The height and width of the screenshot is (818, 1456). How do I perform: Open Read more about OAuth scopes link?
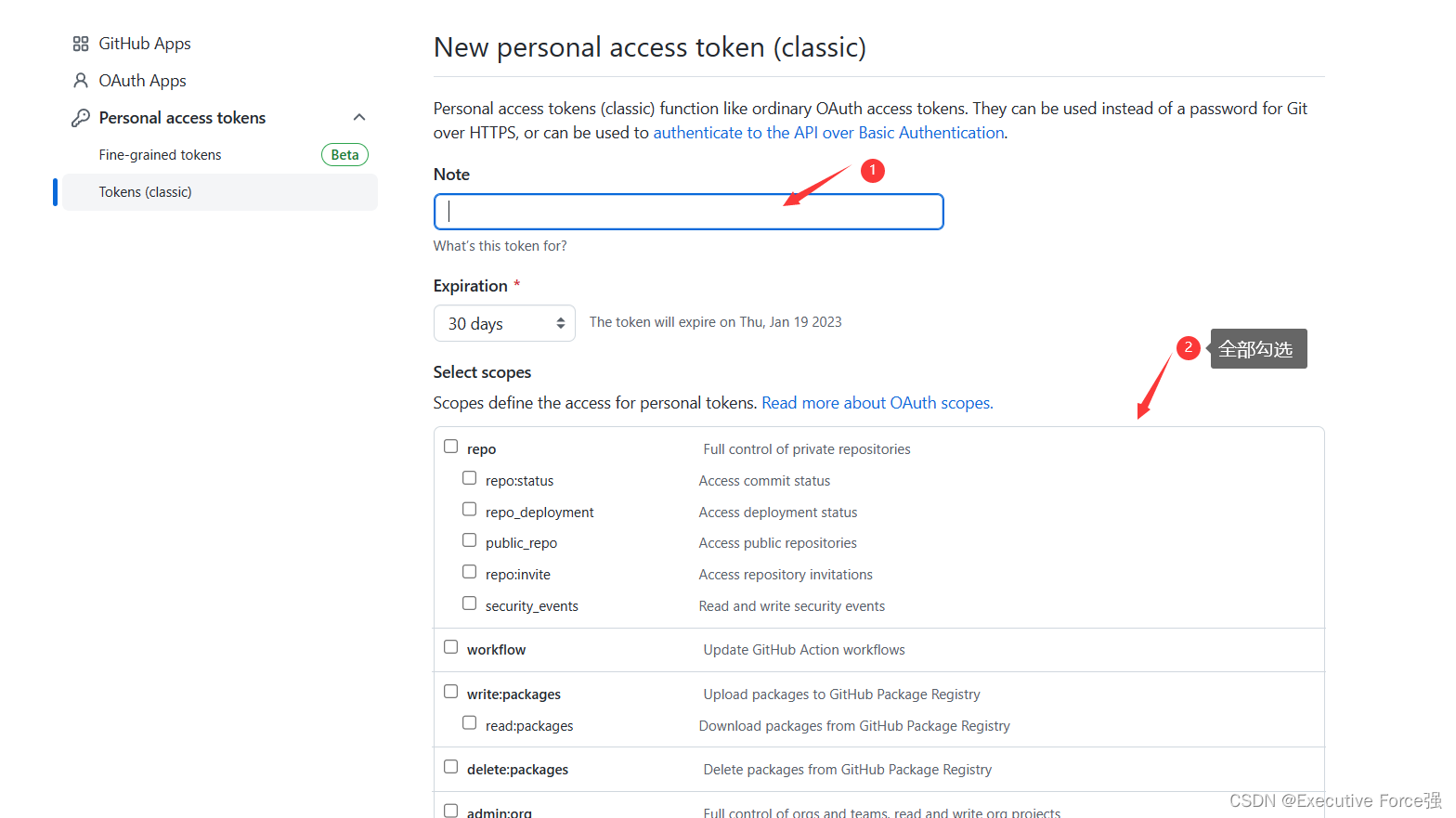877,403
